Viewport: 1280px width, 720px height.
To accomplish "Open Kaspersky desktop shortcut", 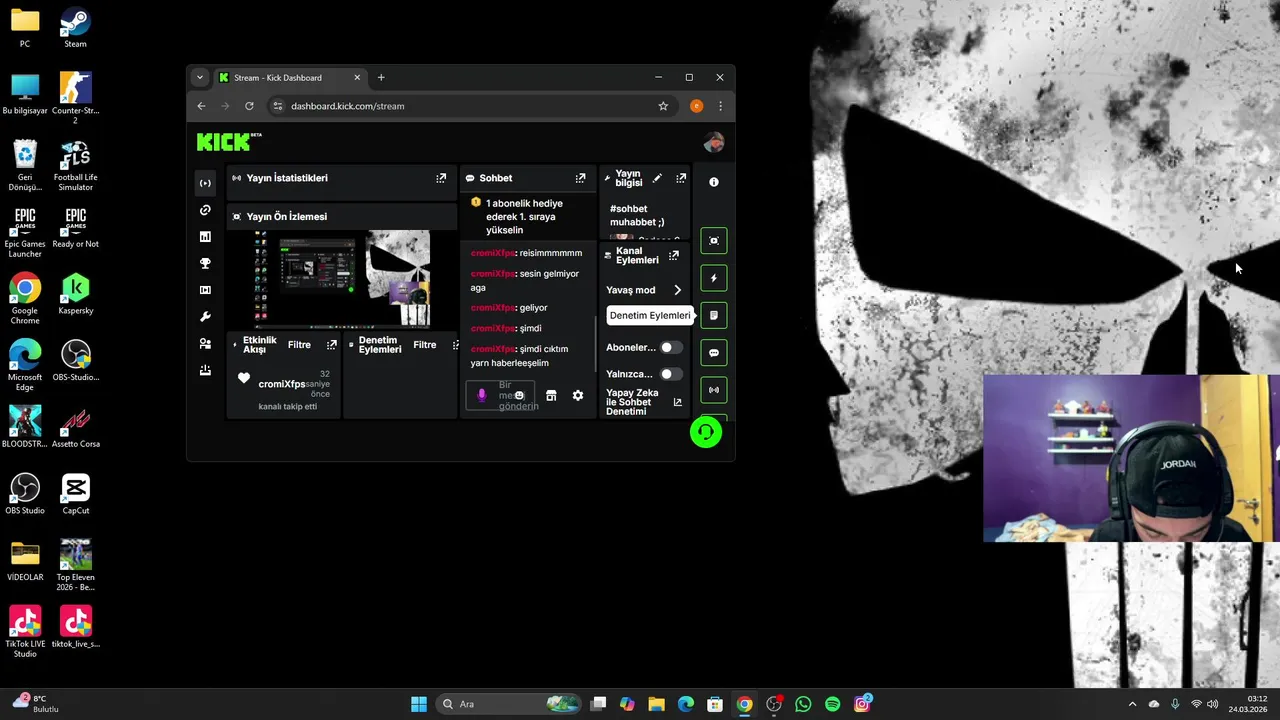I will tap(76, 294).
